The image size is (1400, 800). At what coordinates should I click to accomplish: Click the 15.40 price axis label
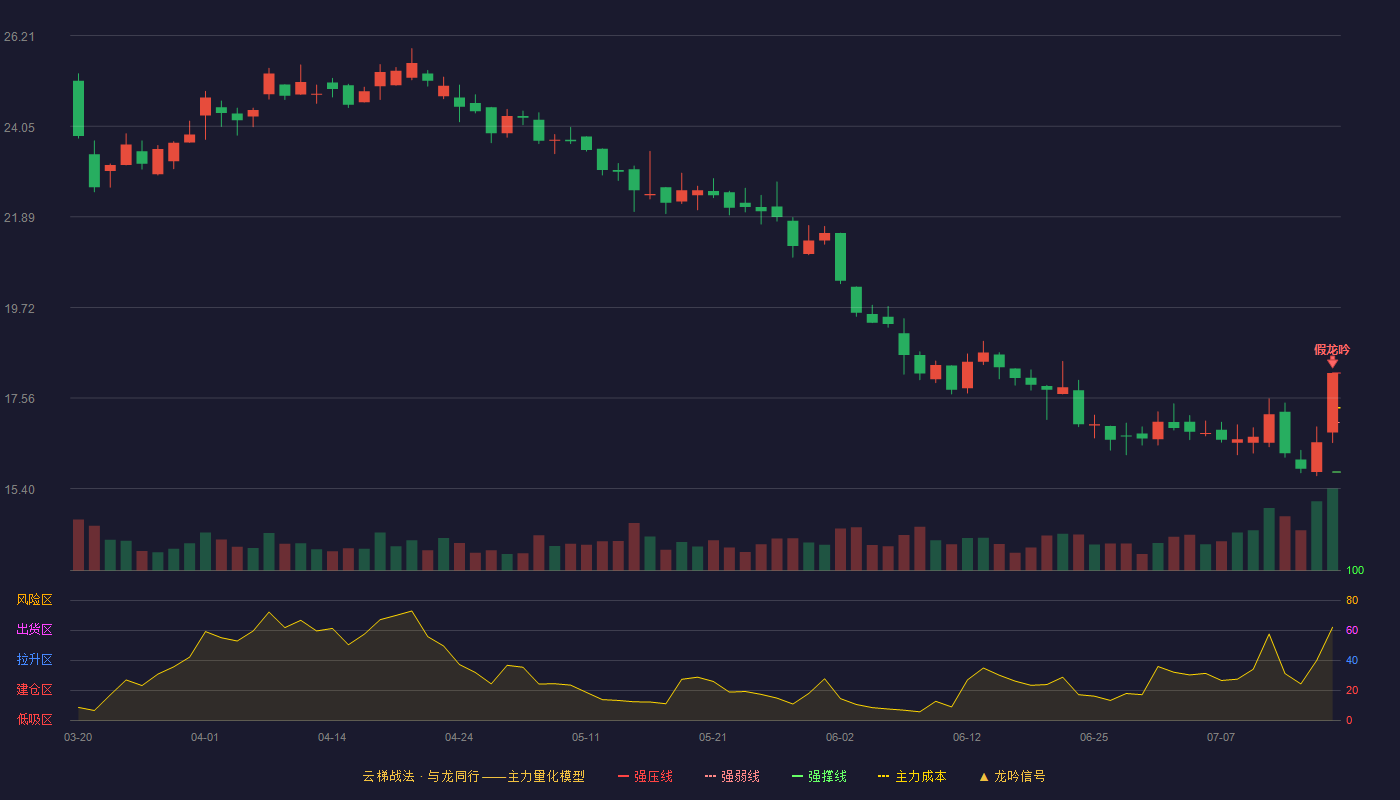pyautogui.click(x=19, y=490)
